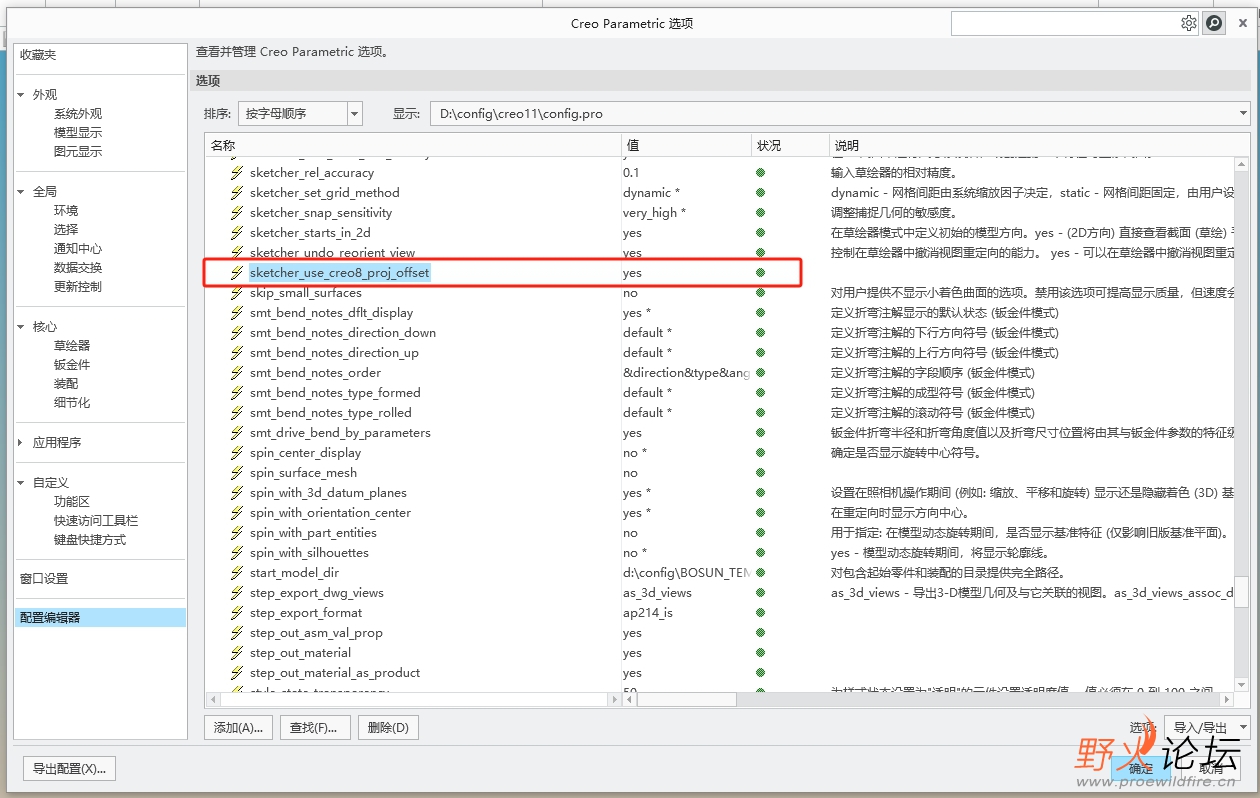The width and height of the screenshot is (1260, 798).
Task: Select 数据交换 under 全局
Action: pos(78,268)
